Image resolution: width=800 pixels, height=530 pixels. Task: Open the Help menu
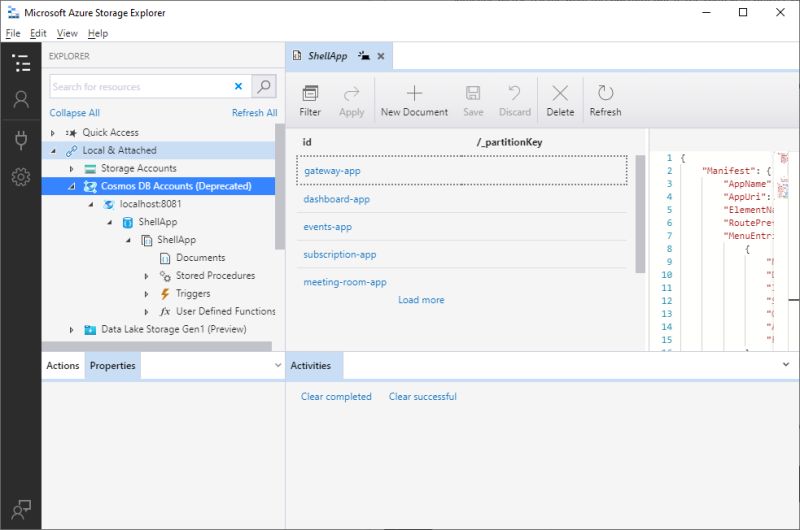(97, 33)
